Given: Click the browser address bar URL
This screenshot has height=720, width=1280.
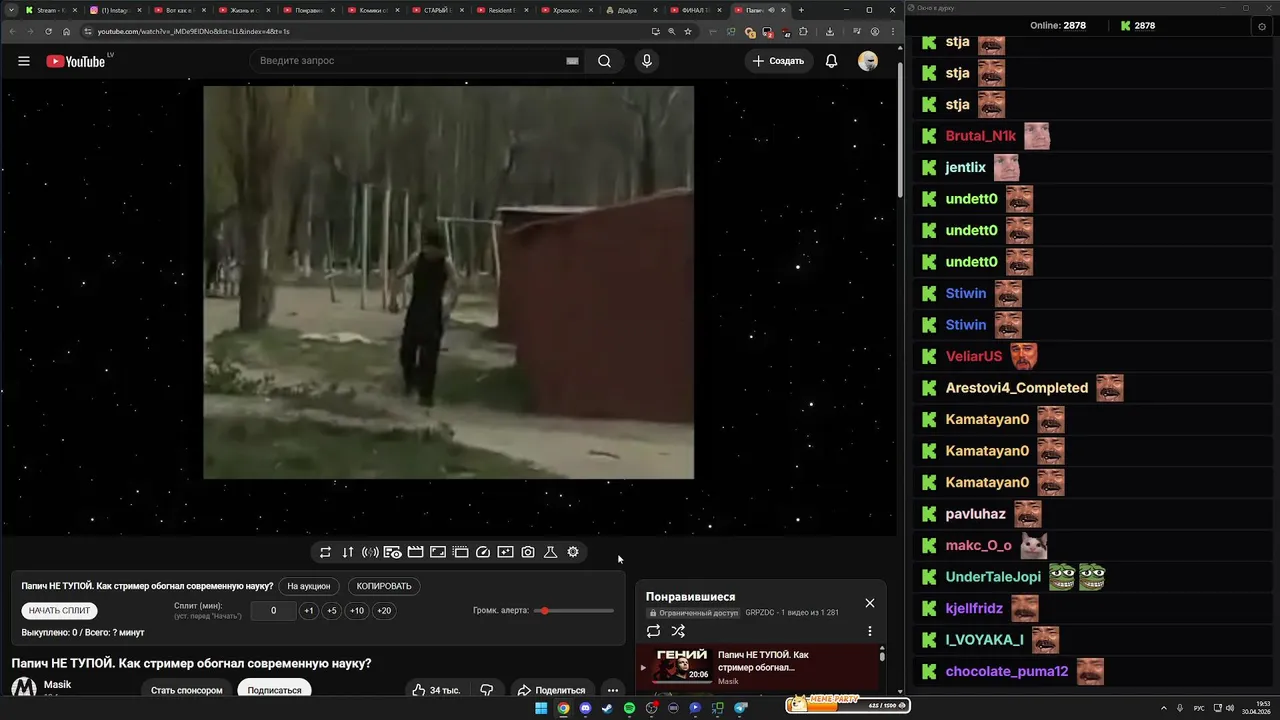Looking at the screenshot, I should coord(194,31).
